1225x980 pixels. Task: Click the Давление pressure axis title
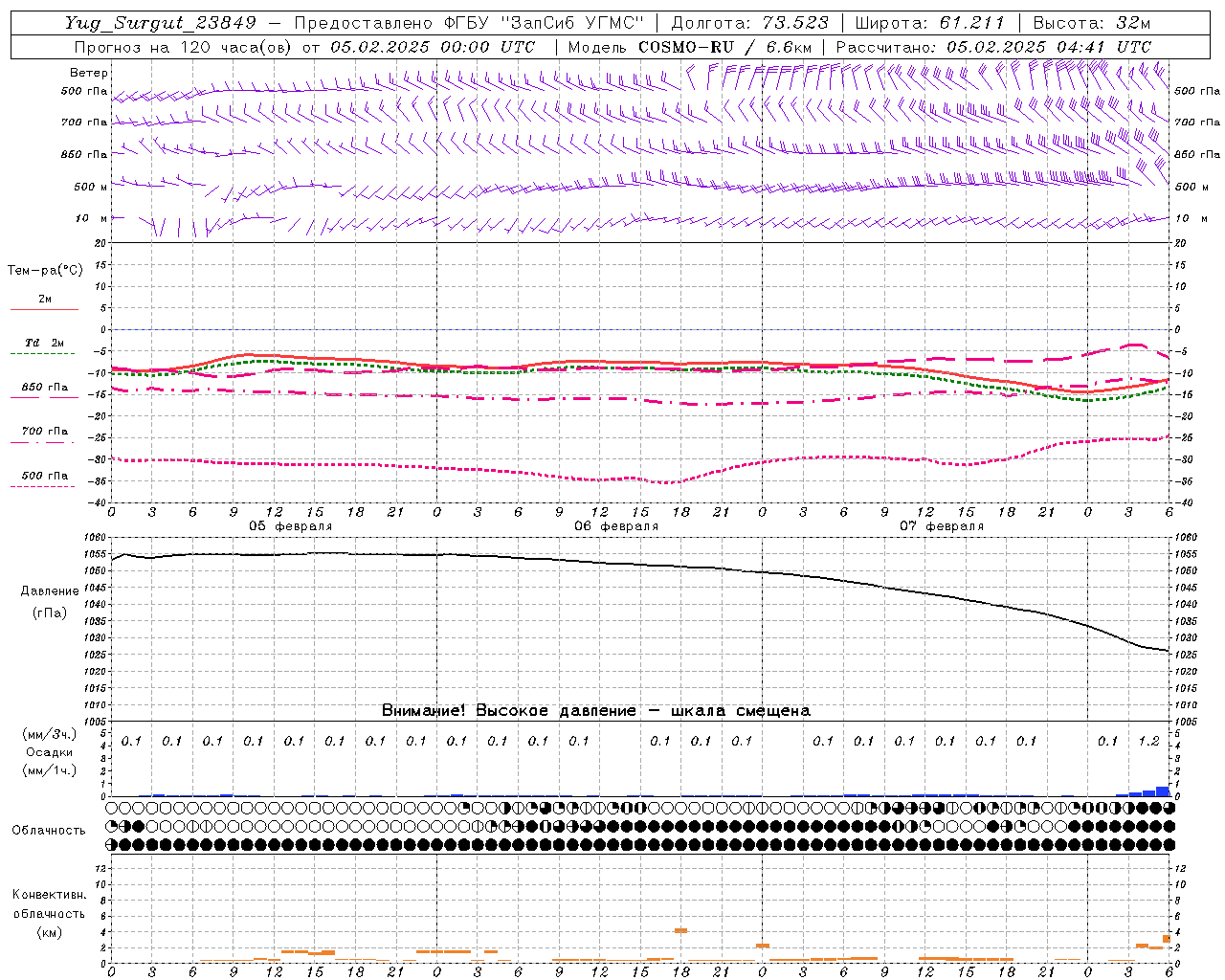point(50,591)
